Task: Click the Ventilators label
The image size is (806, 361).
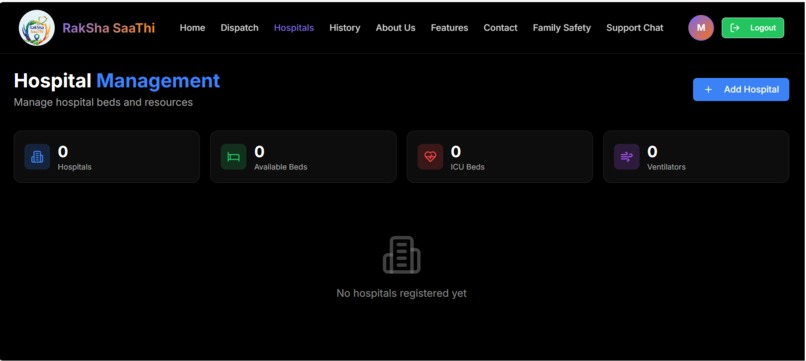Action: 666,167
